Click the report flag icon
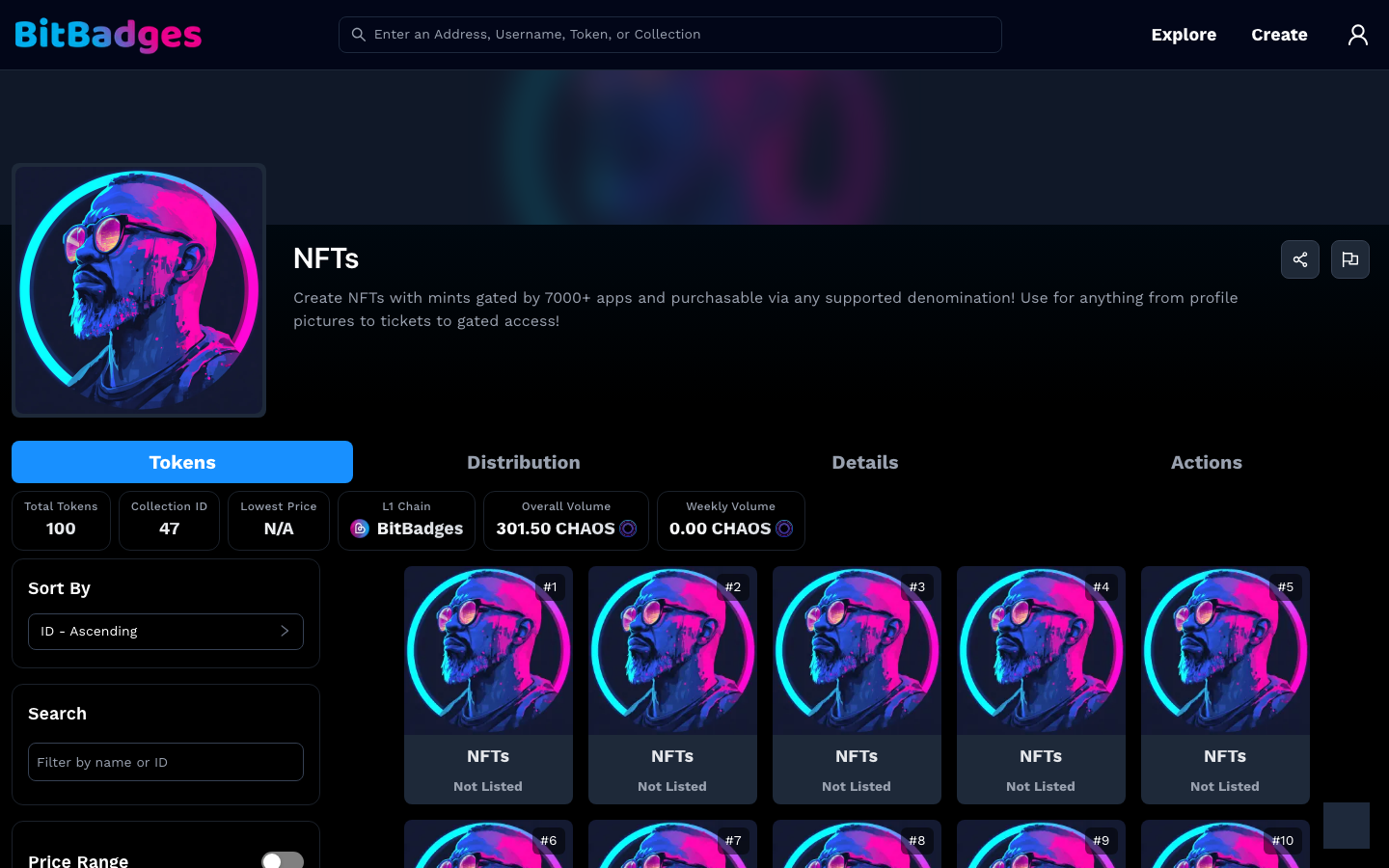1389x868 pixels. (x=1350, y=259)
